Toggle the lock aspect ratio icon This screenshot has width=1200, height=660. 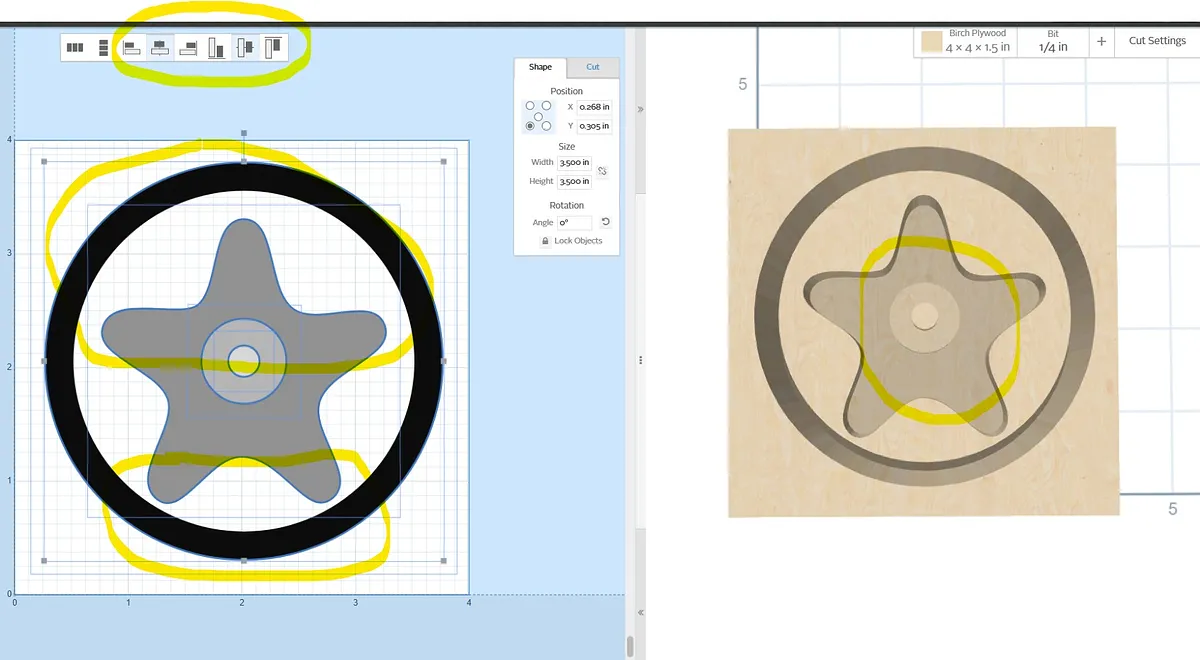[602, 172]
